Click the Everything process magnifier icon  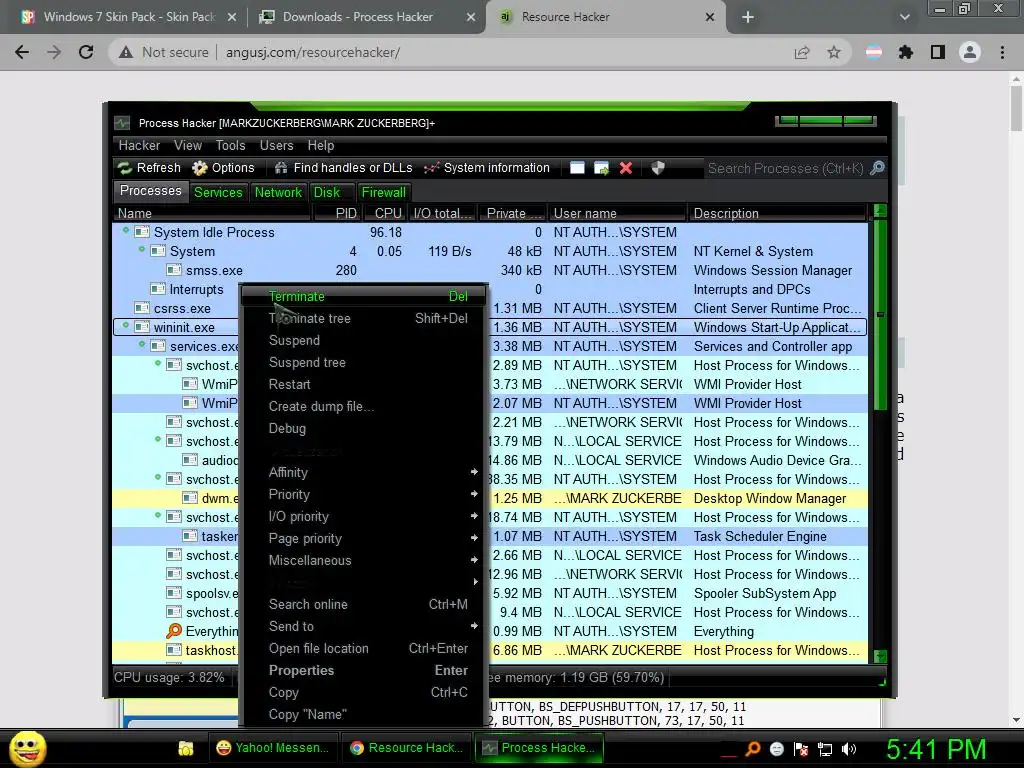point(174,631)
